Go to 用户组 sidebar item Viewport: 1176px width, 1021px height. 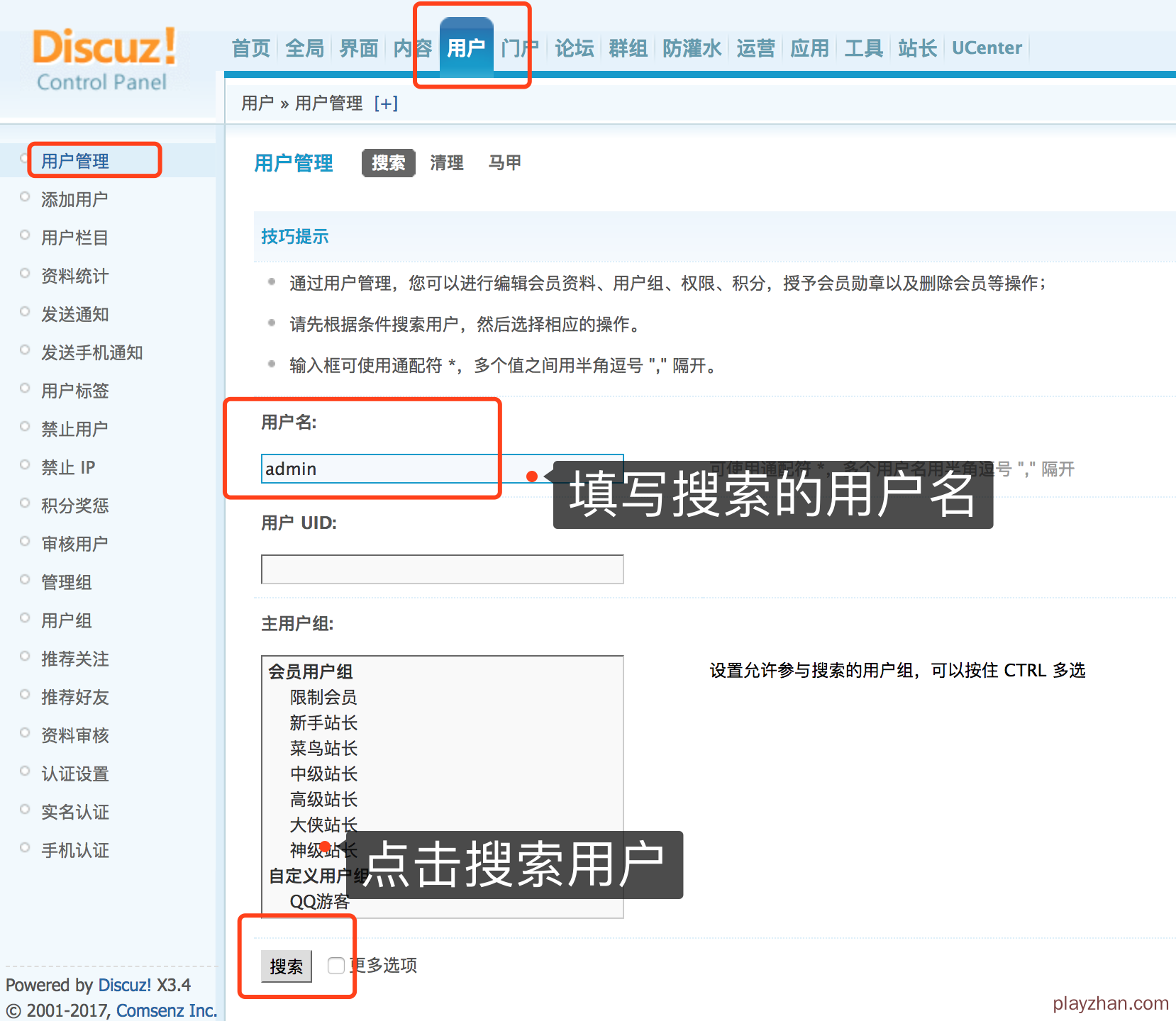(x=67, y=621)
